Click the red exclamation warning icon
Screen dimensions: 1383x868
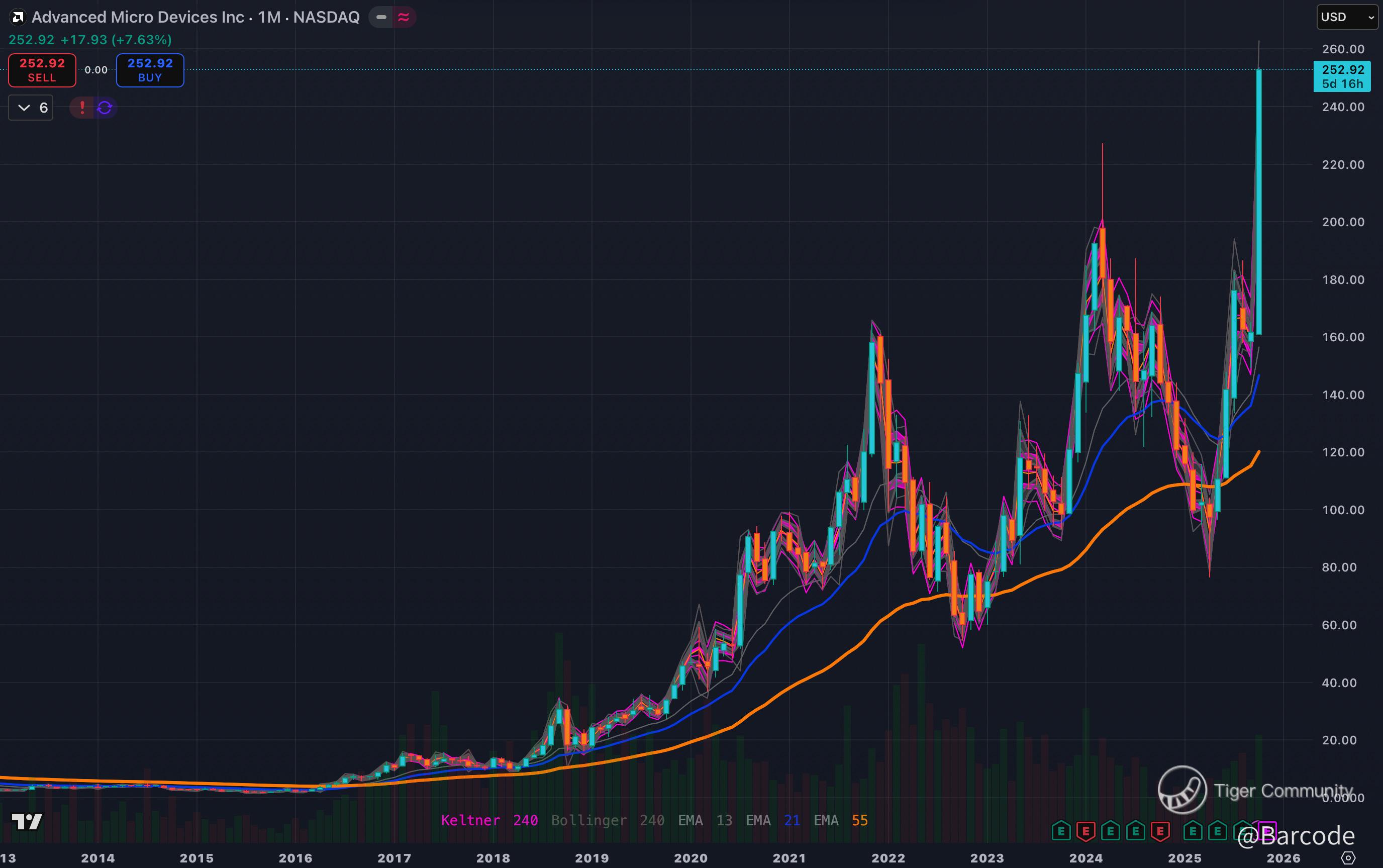(x=82, y=108)
